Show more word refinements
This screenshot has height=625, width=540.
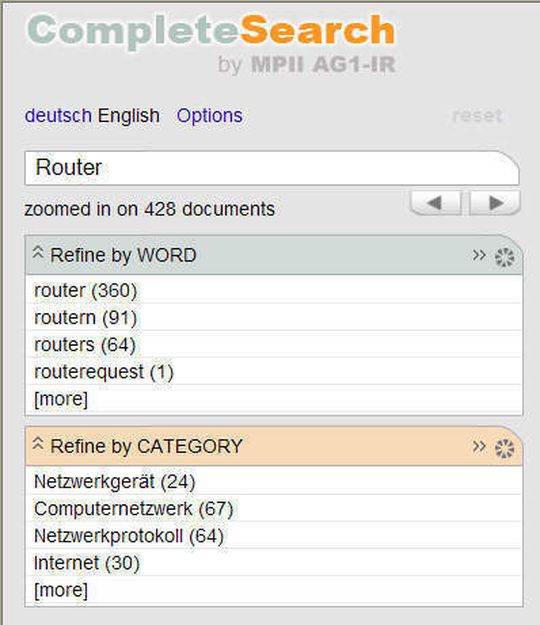[x=61, y=399]
